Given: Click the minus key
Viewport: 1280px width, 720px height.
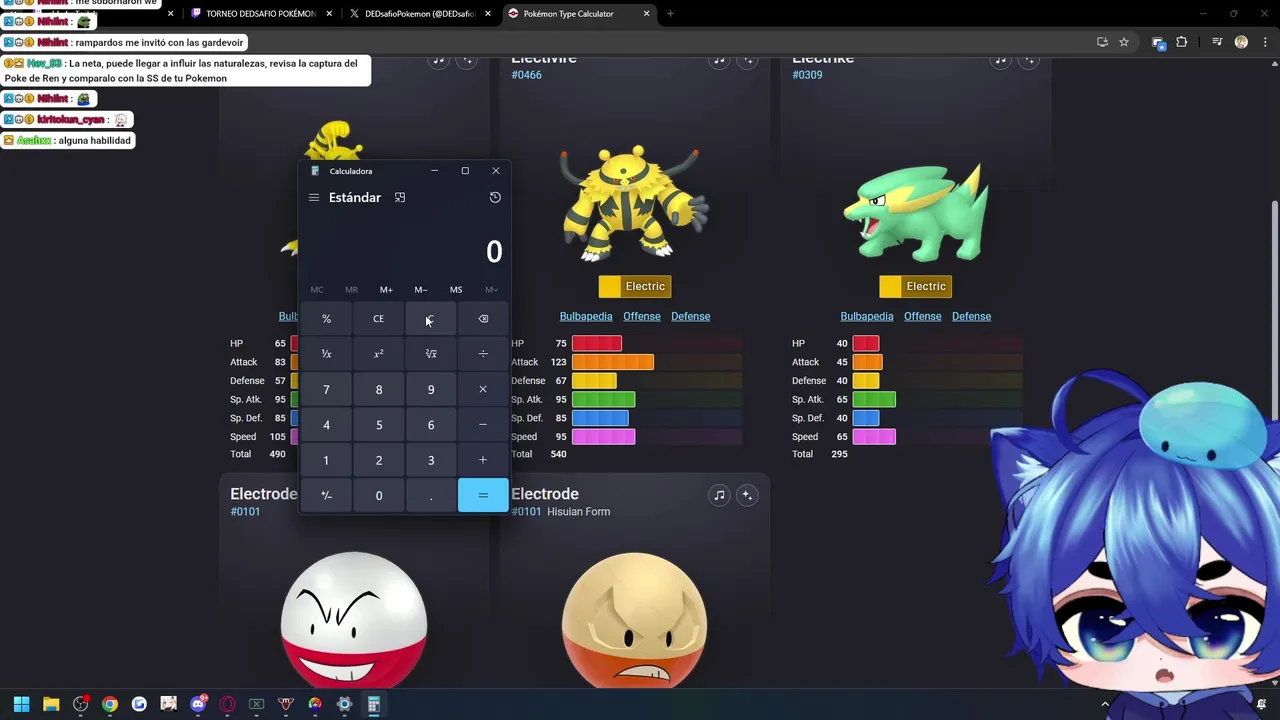Looking at the screenshot, I should point(483,425).
